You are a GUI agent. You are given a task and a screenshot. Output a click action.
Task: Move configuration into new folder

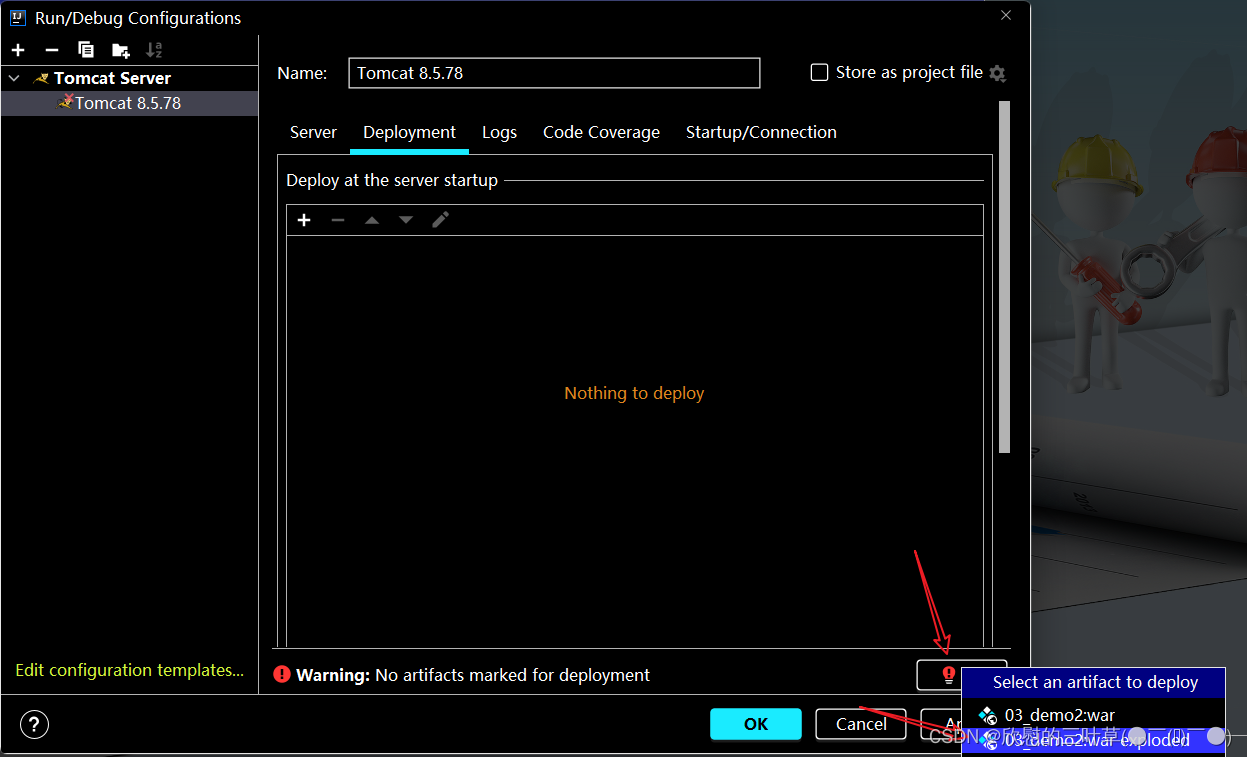[121, 50]
